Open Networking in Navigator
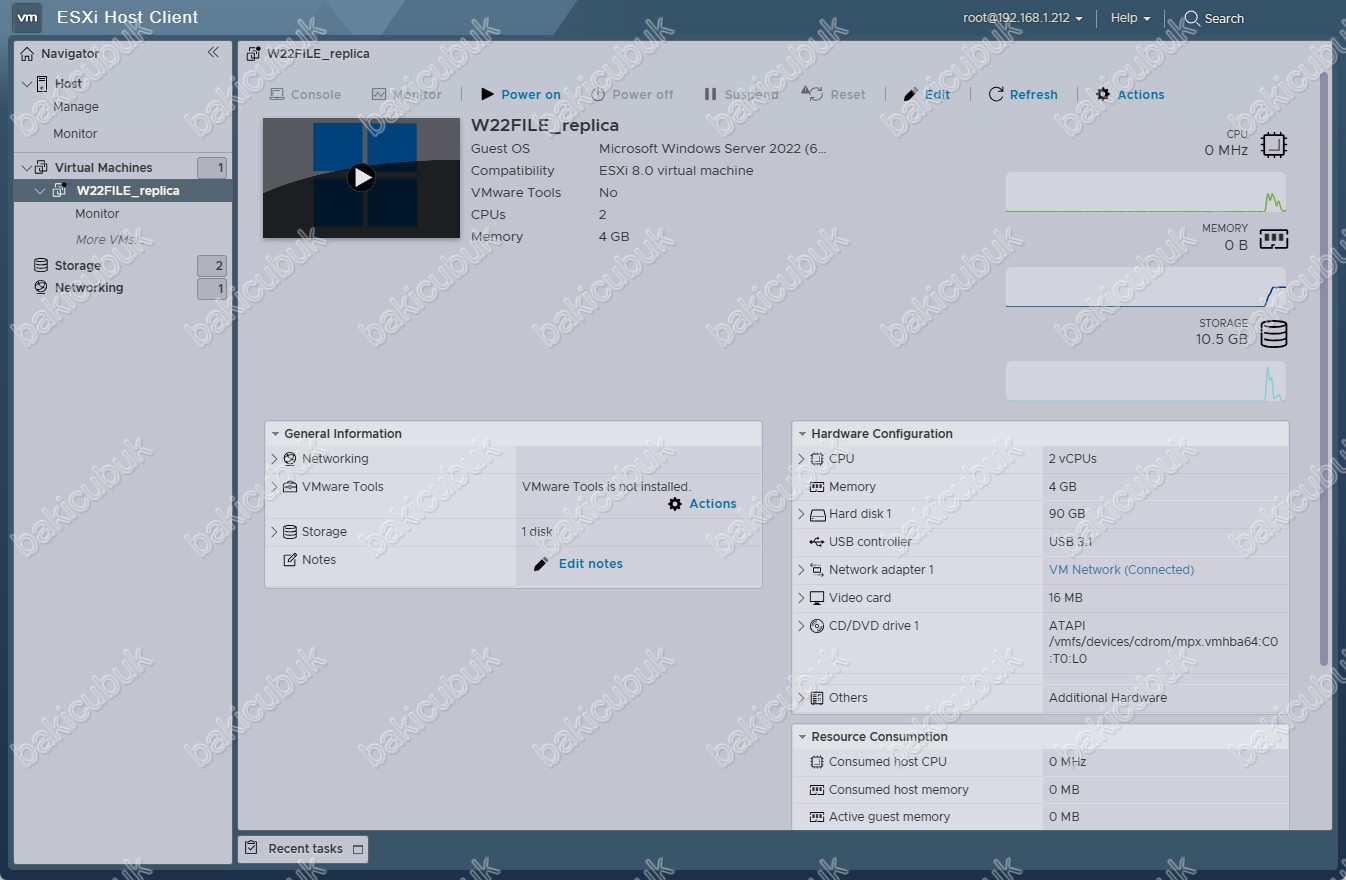The image size is (1346, 880). pos(89,288)
